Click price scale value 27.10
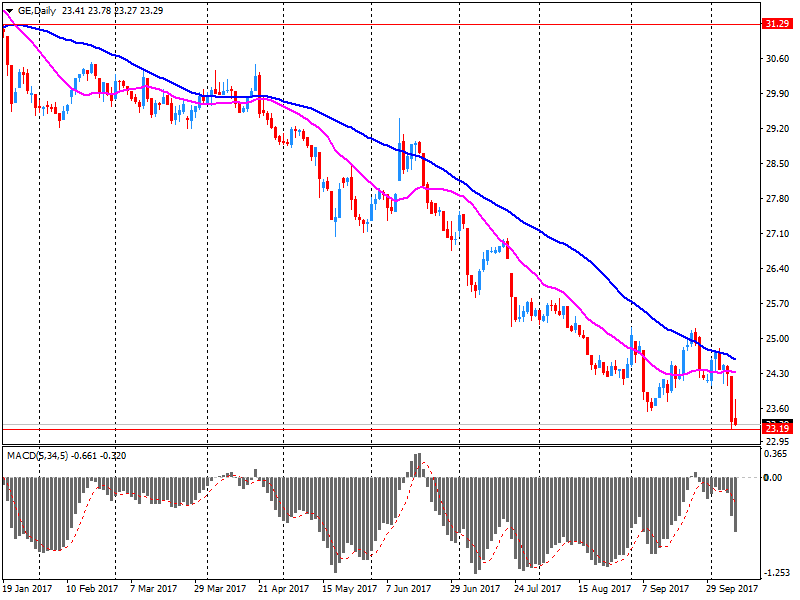800x600 pixels. pyautogui.click(x=778, y=234)
